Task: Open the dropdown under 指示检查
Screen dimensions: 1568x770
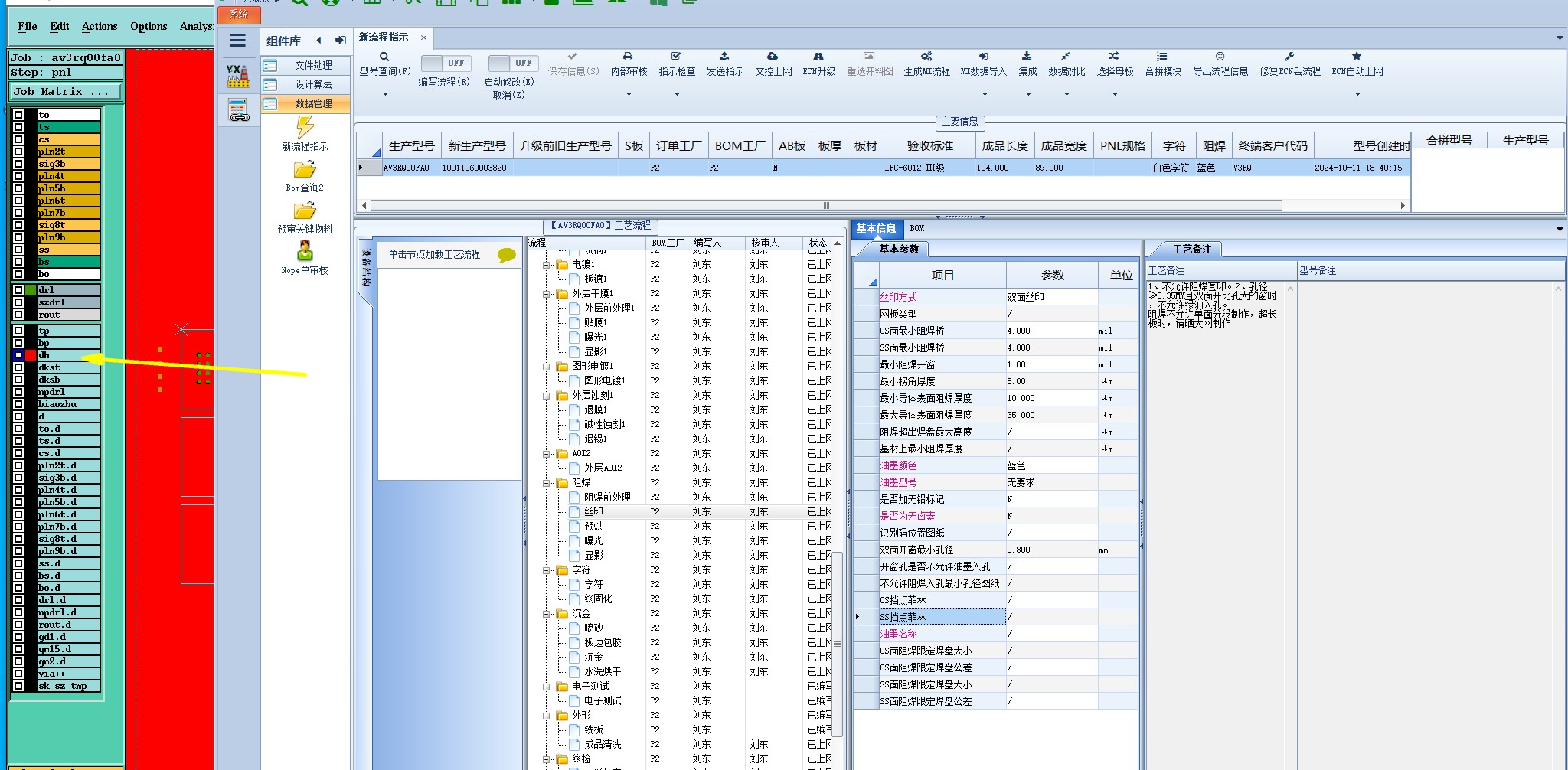Action: click(x=677, y=95)
